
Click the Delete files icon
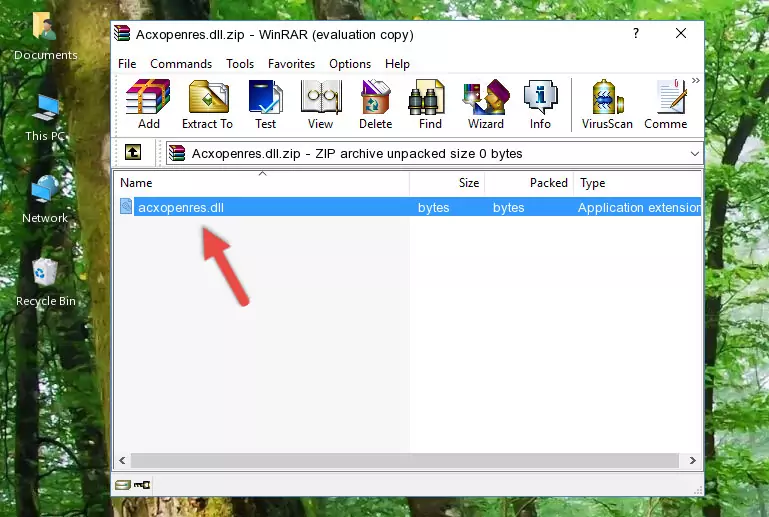(376, 104)
